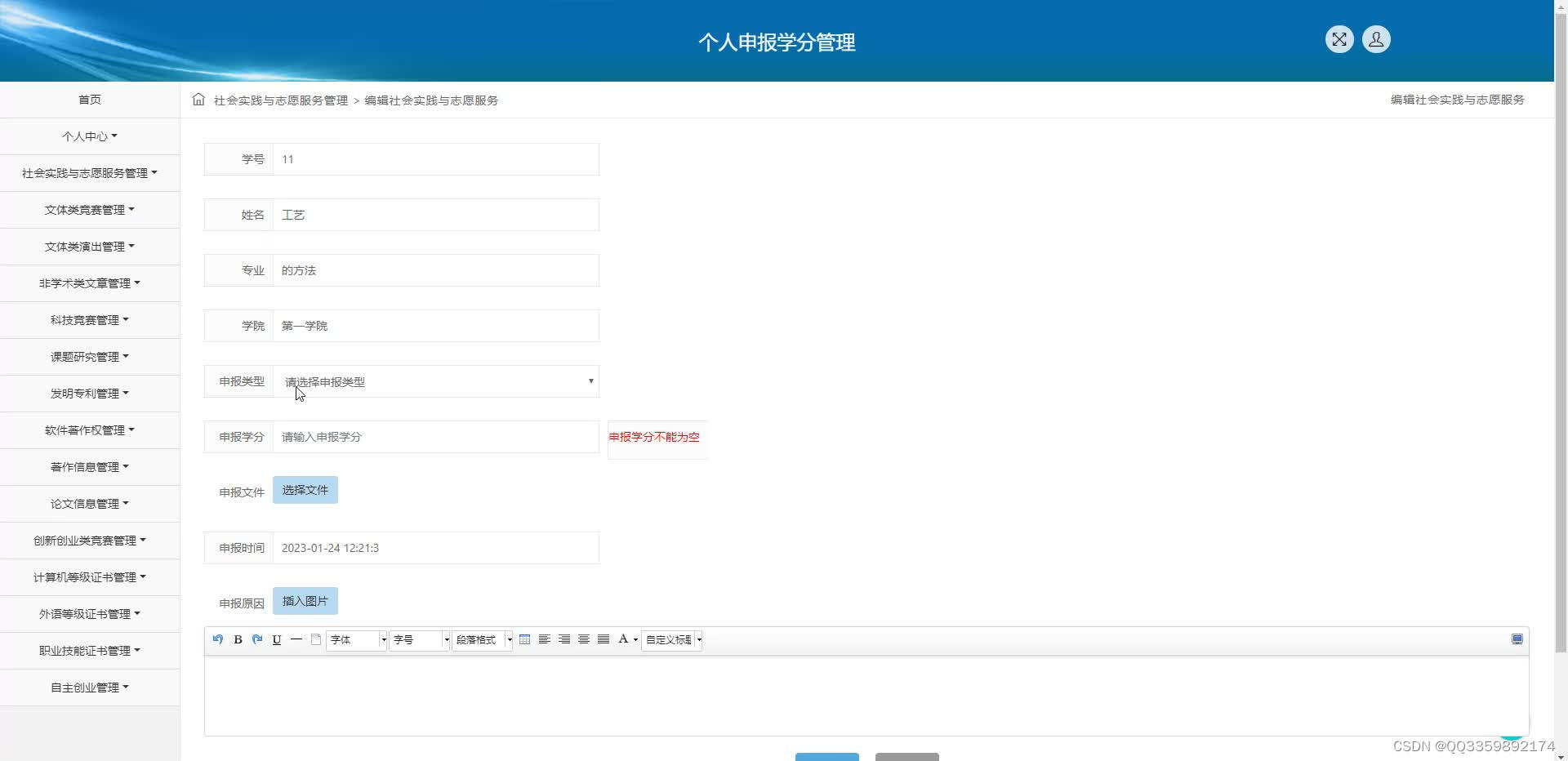Click the fullscreen toggle icon in the header

(1339, 39)
